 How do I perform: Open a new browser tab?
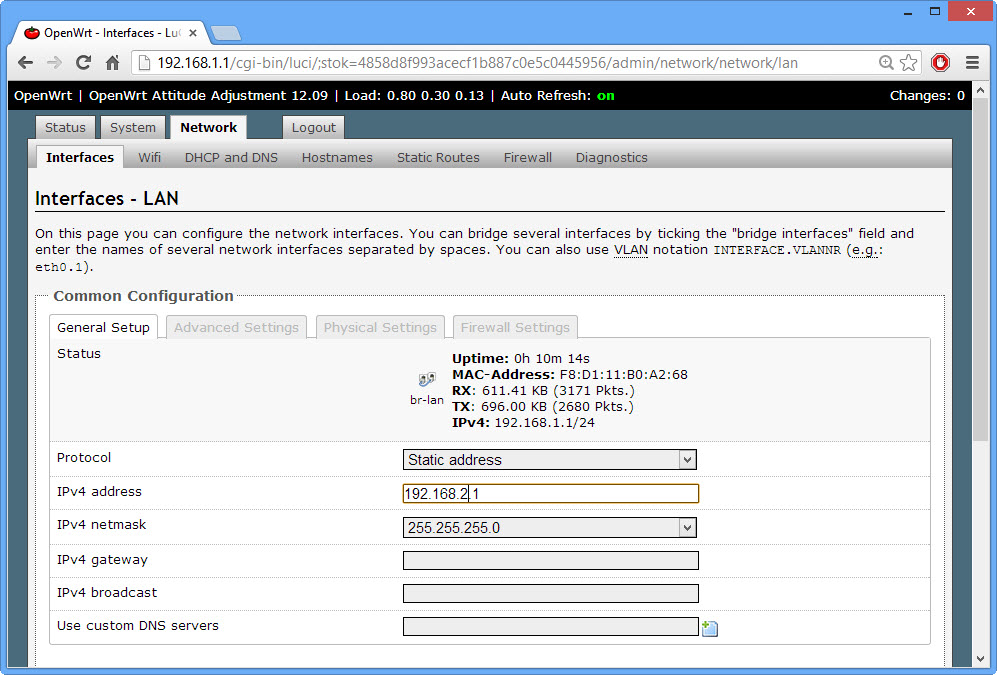pos(226,33)
